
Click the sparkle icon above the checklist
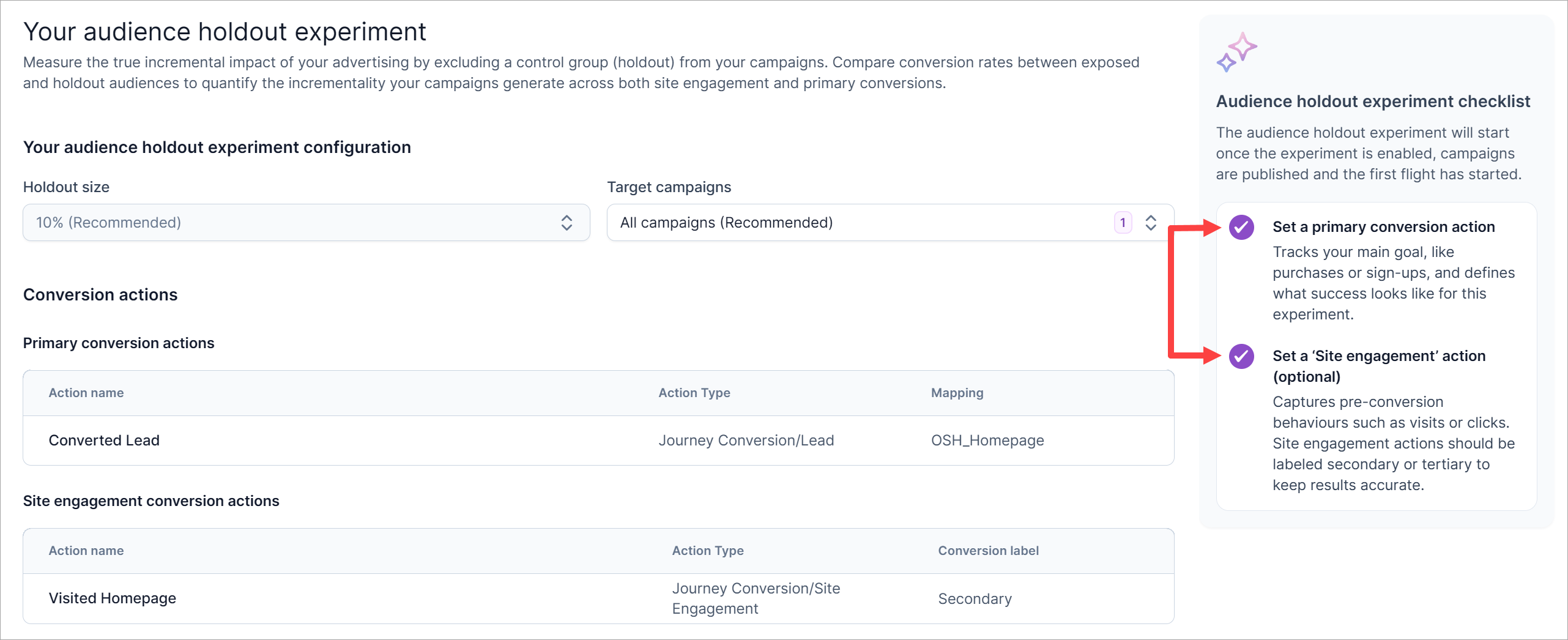tap(1236, 52)
